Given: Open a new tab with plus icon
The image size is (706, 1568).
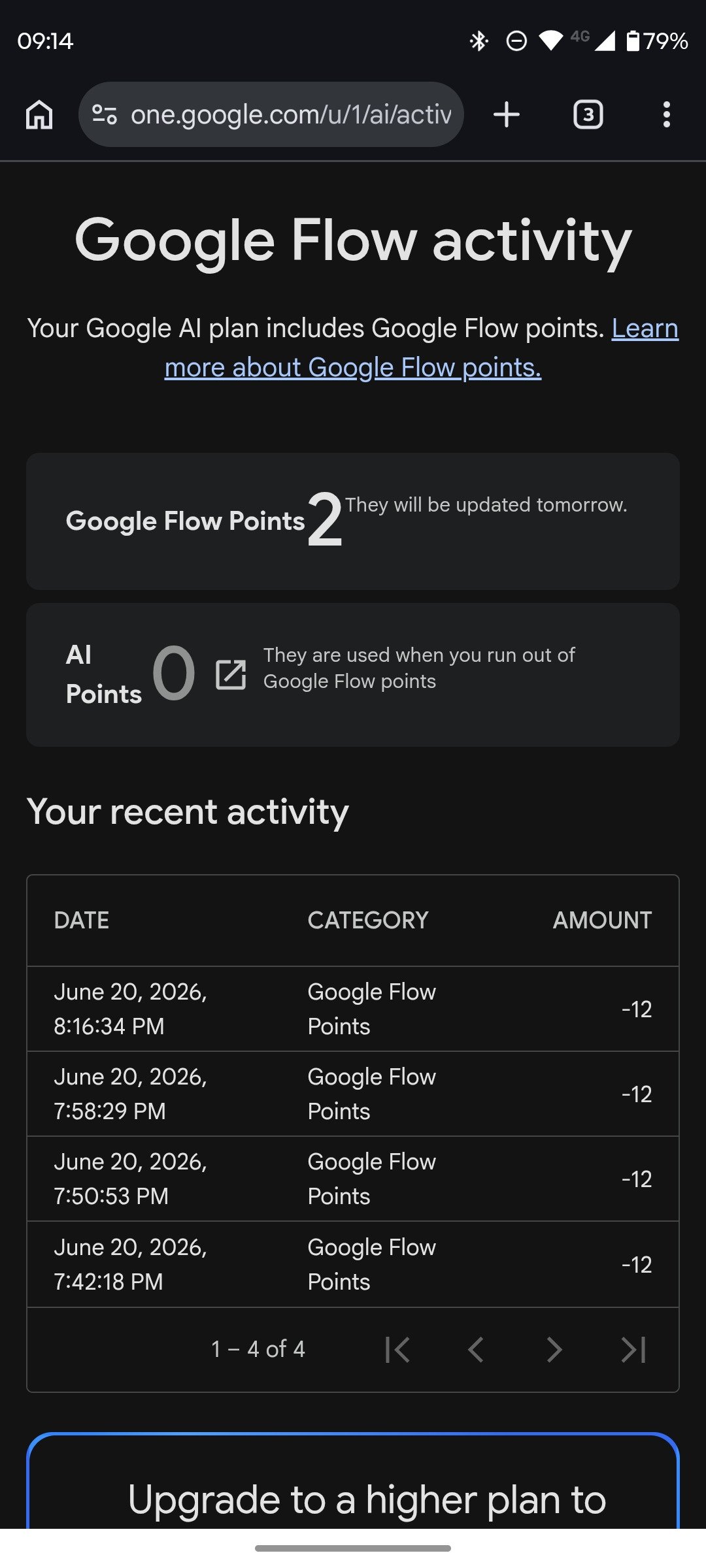Looking at the screenshot, I should point(507,115).
